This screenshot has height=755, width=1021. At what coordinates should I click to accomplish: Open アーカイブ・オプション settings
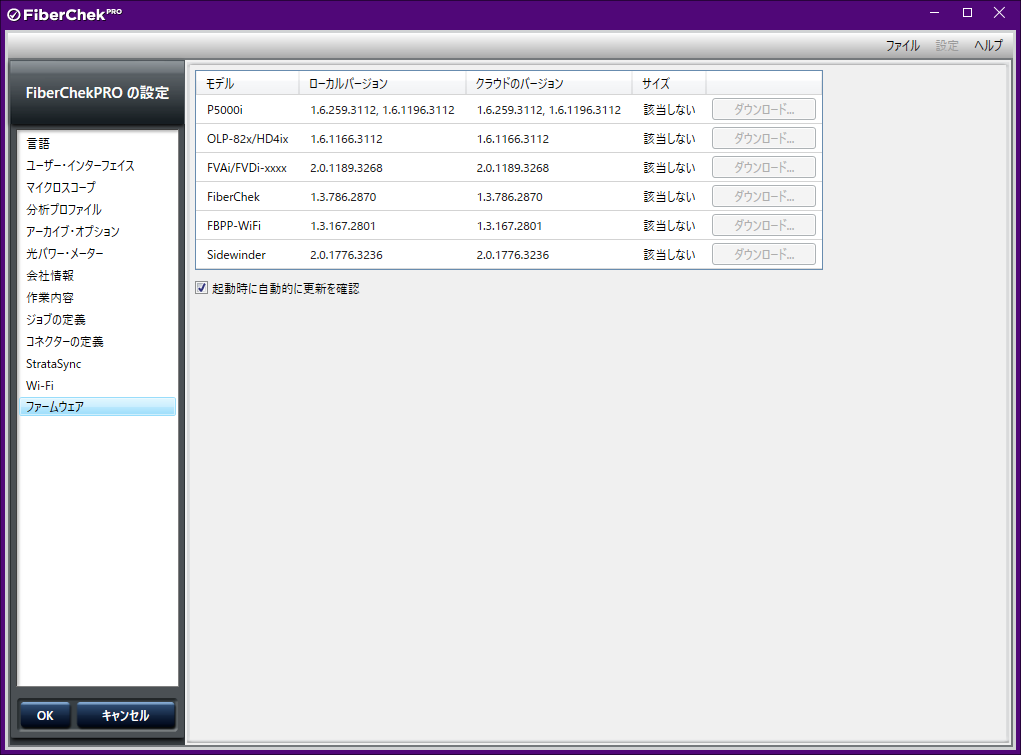point(98,231)
